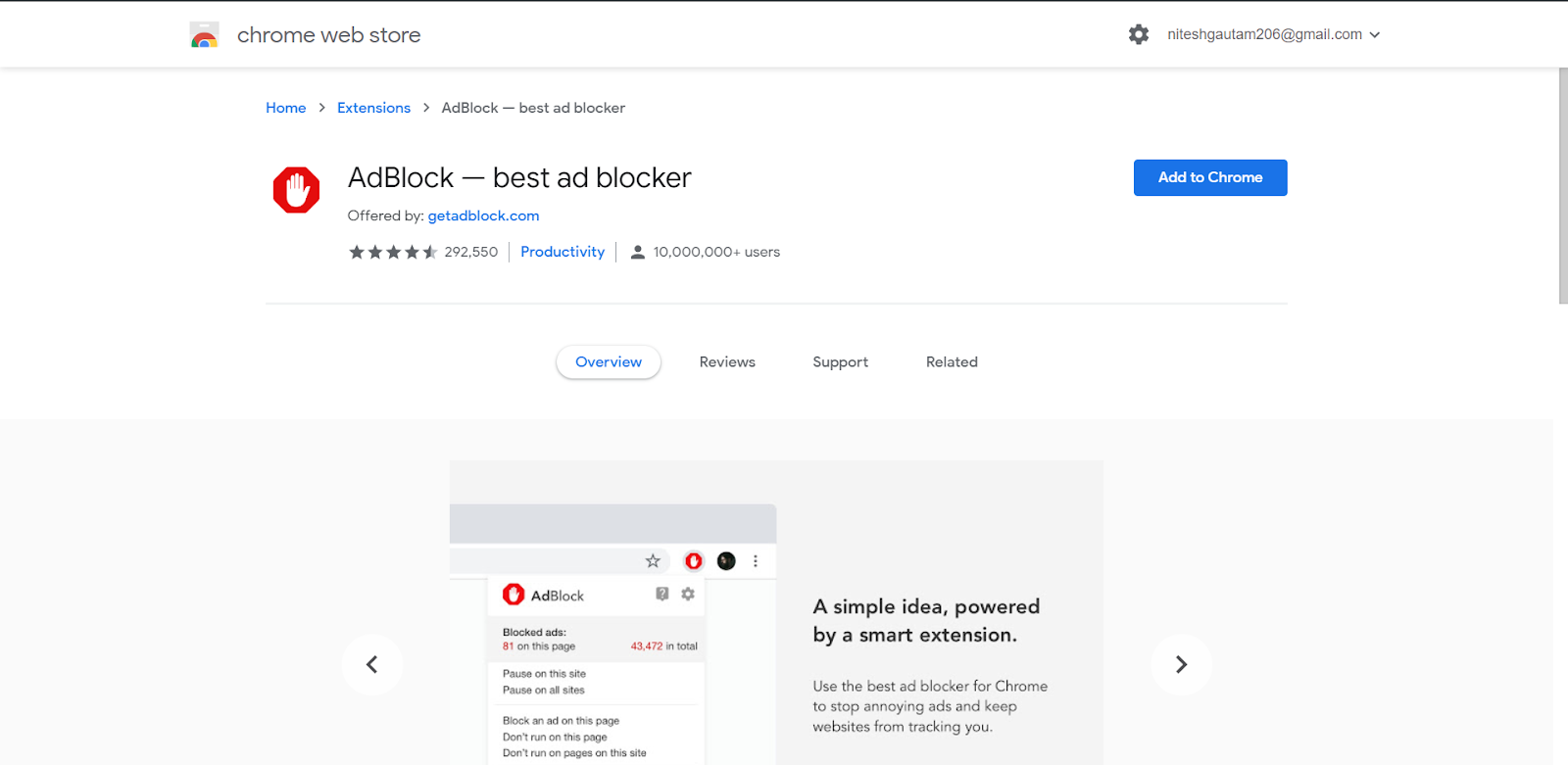The width and height of the screenshot is (1568, 765).
Task: Click the chrome web store title
Action: (328, 35)
